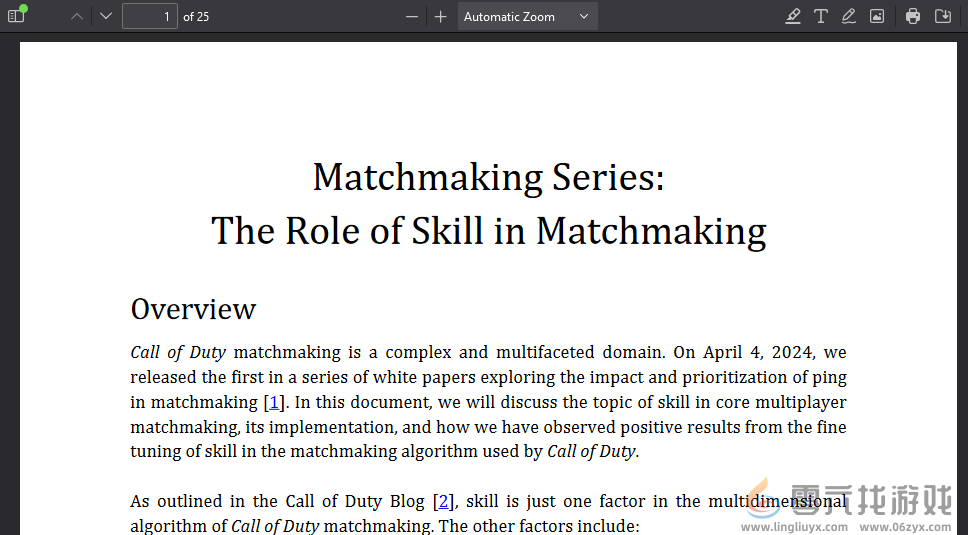Click the subtitle 'The Role of Skill in Matchmaking'
Viewport: 968px width, 535px height.
tap(488, 231)
